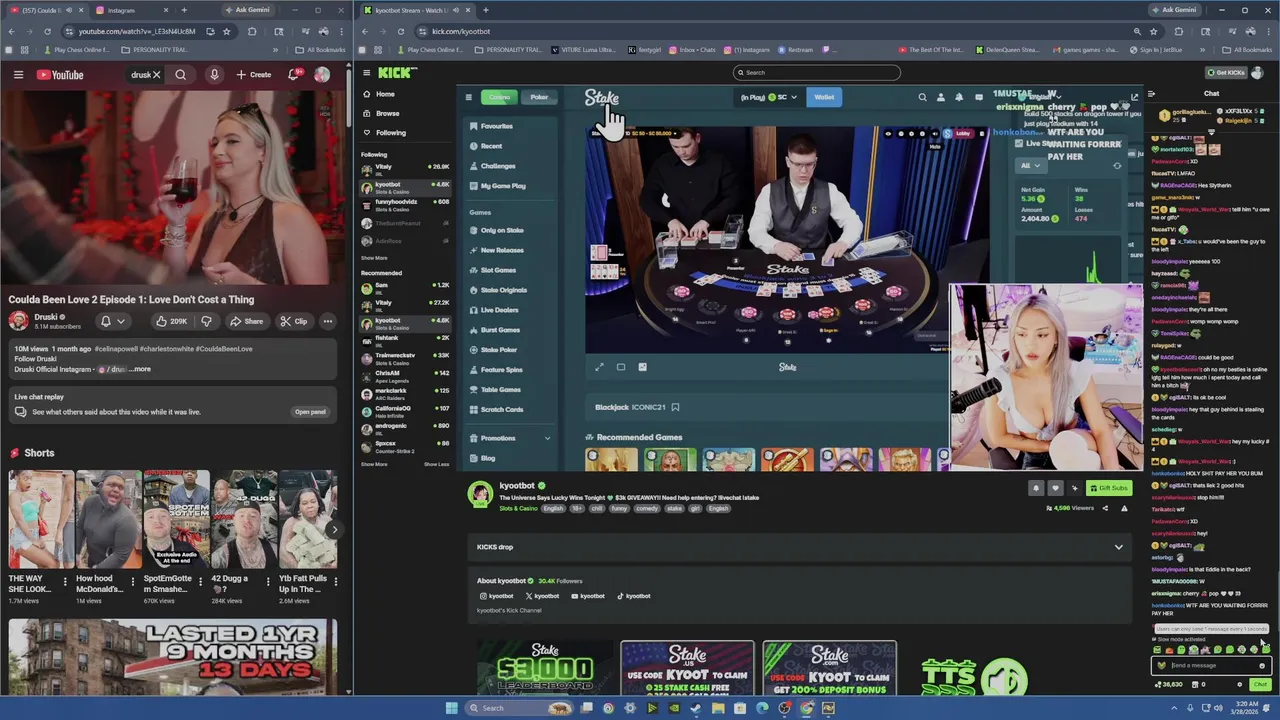
Task: Open YouTube hamburger guide menu
Action: tap(18, 75)
